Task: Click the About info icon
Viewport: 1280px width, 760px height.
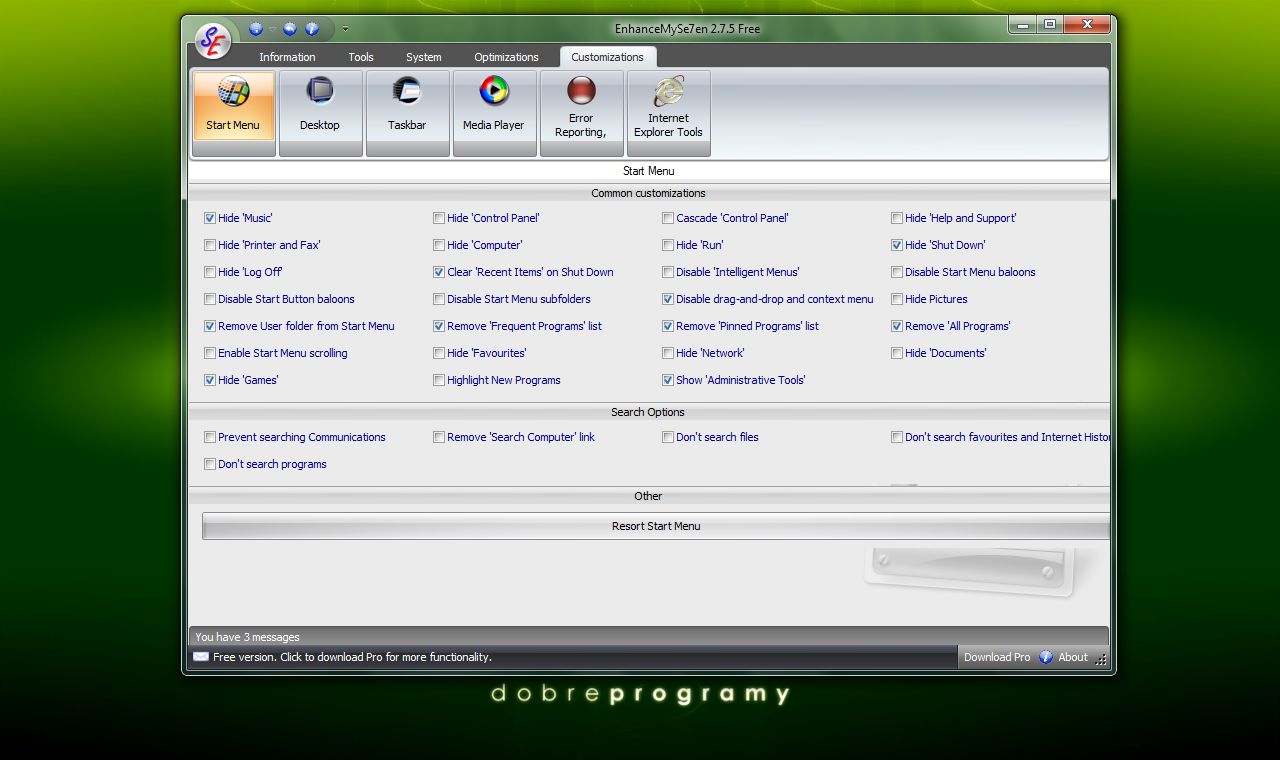Action: pyautogui.click(x=1046, y=657)
